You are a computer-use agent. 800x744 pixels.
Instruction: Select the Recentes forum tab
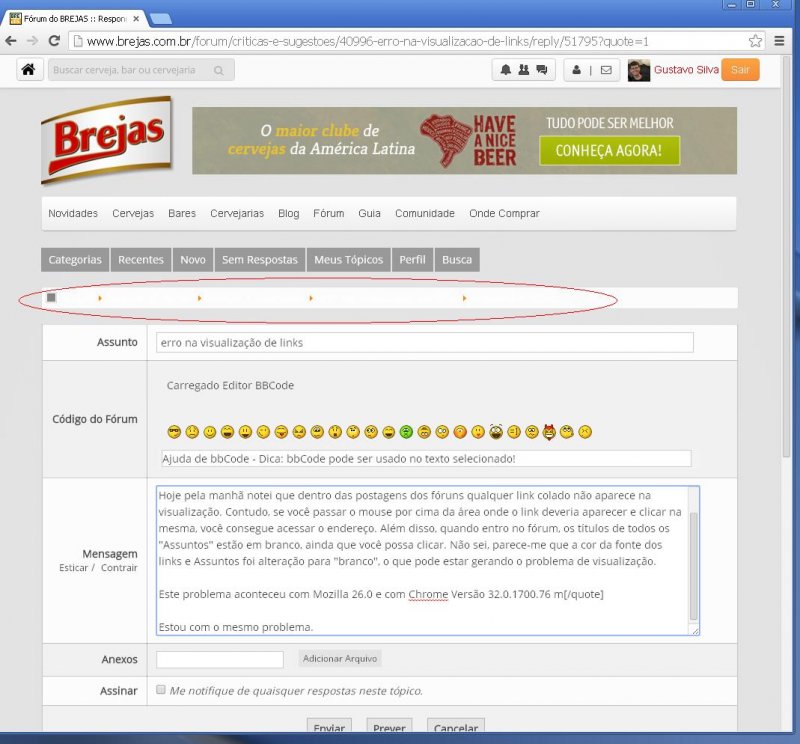point(141,259)
